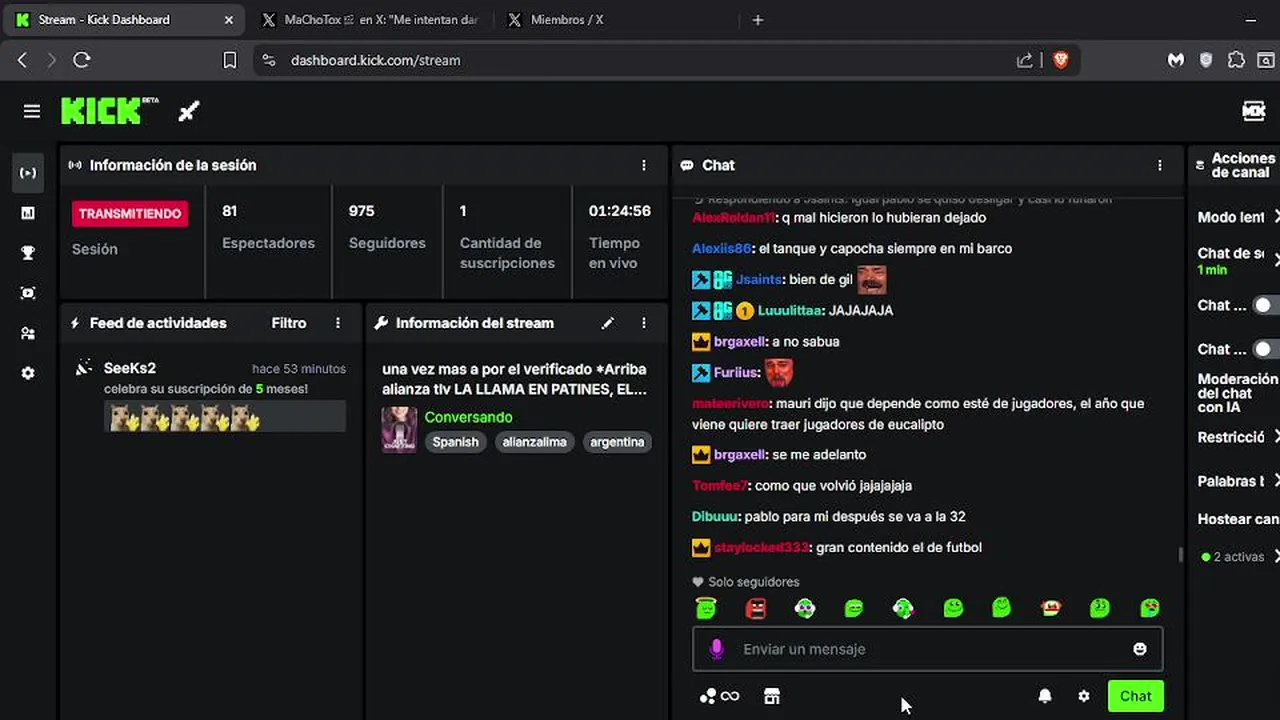Switch to the Stream - Kick Dashboard tab
The height and width of the screenshot is (720, 1280).
coord(122,20)
